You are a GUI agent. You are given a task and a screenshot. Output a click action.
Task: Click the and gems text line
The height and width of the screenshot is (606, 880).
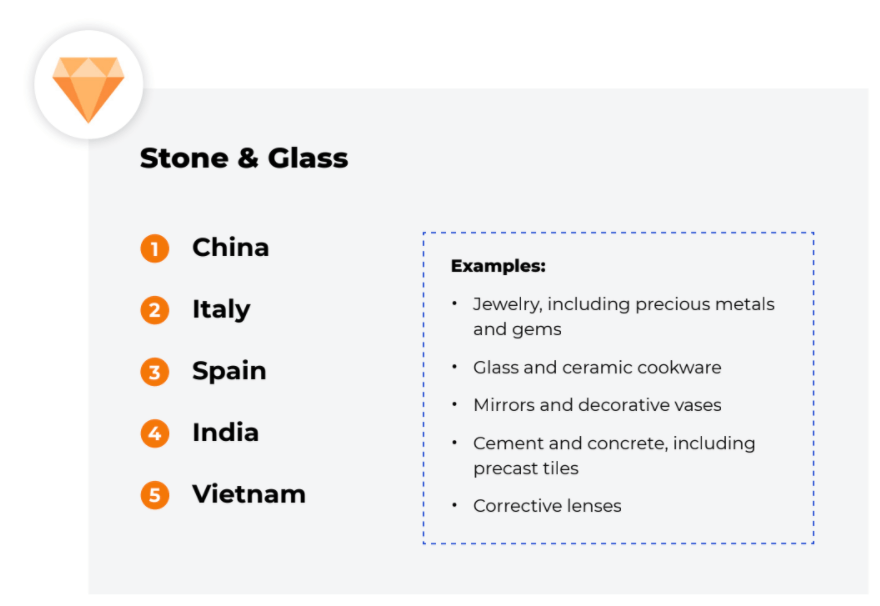tap(517, 329)
